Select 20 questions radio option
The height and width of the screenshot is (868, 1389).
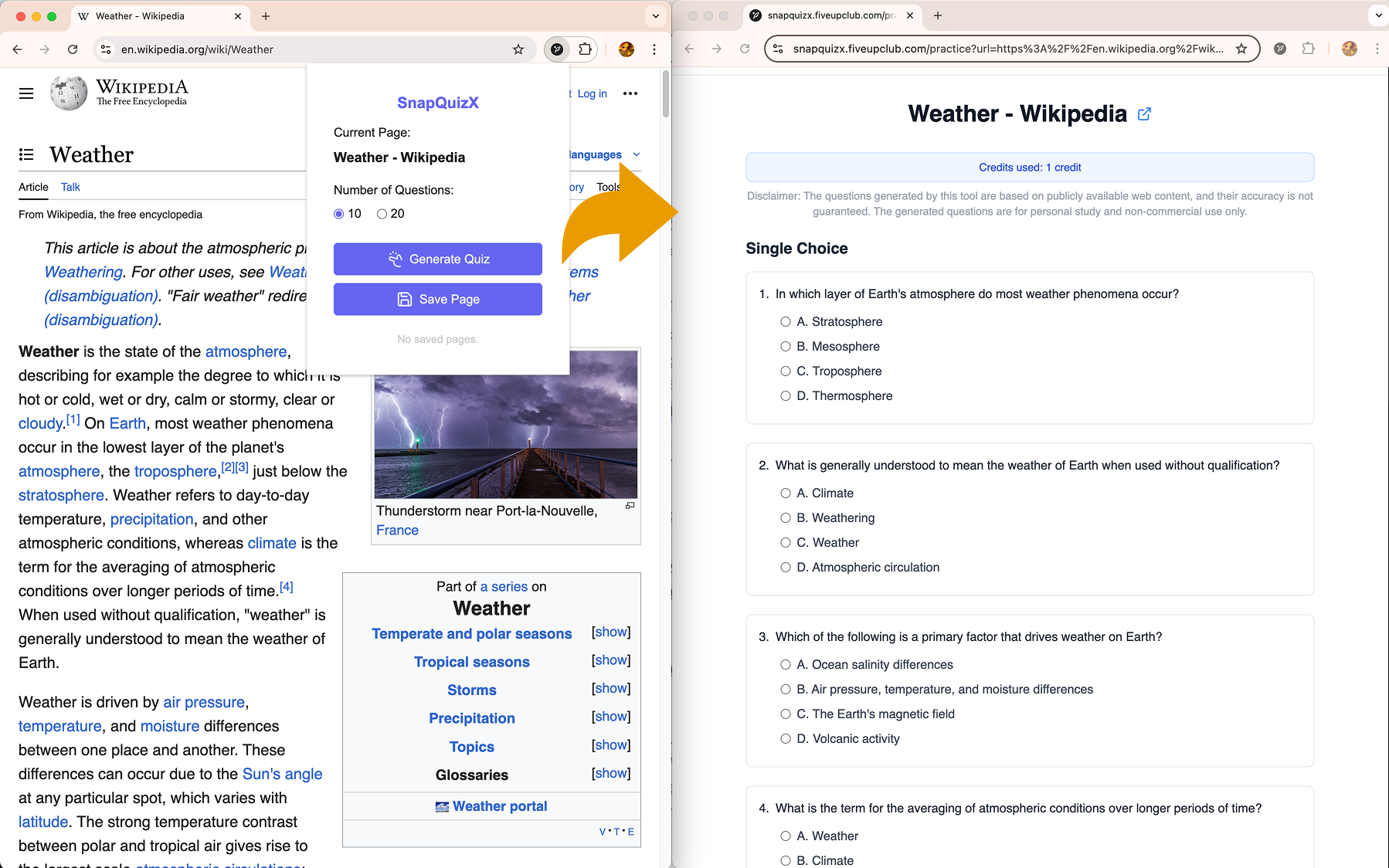(382, 214)
